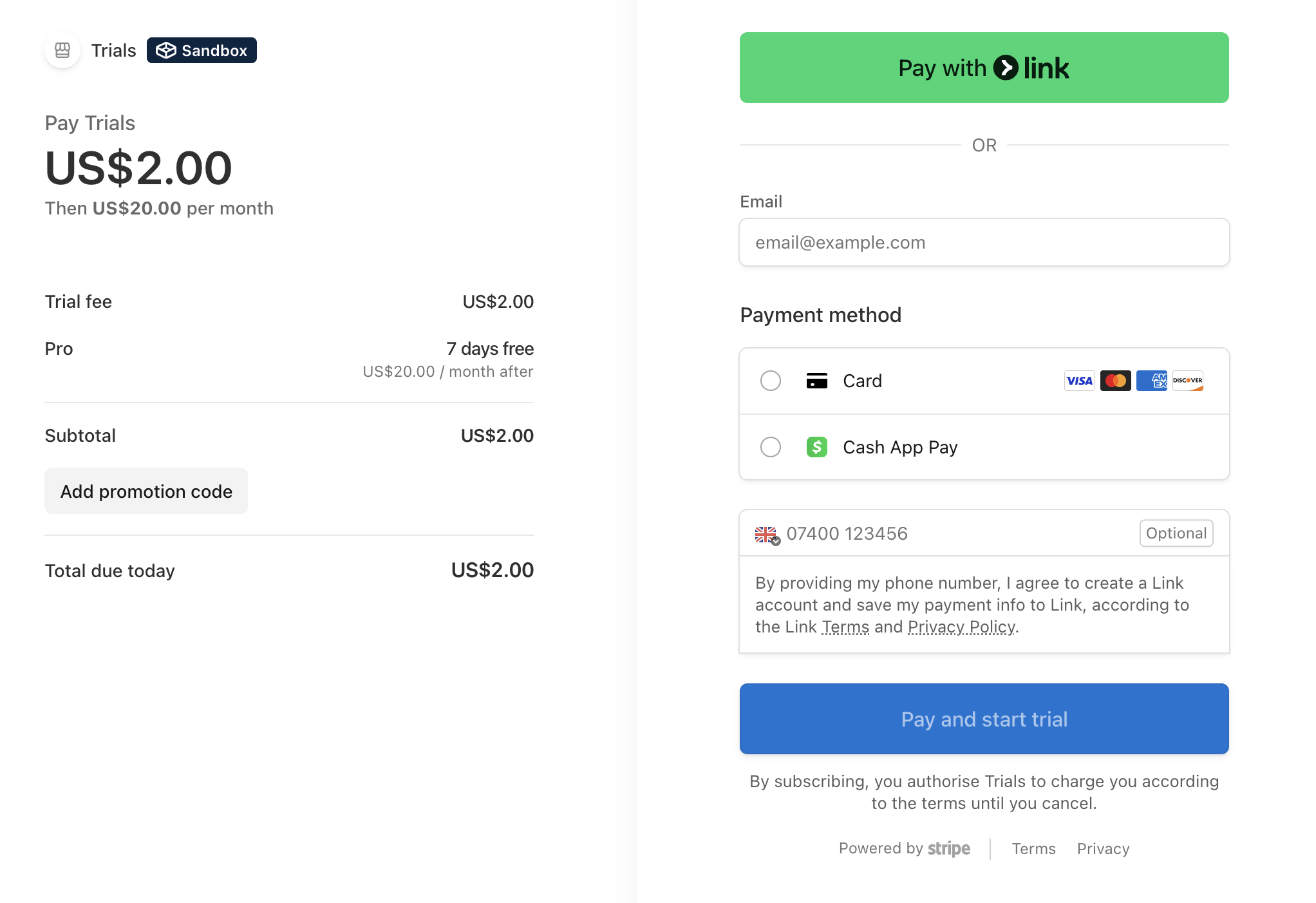Select the Card radio button

[x=770, y=381]
